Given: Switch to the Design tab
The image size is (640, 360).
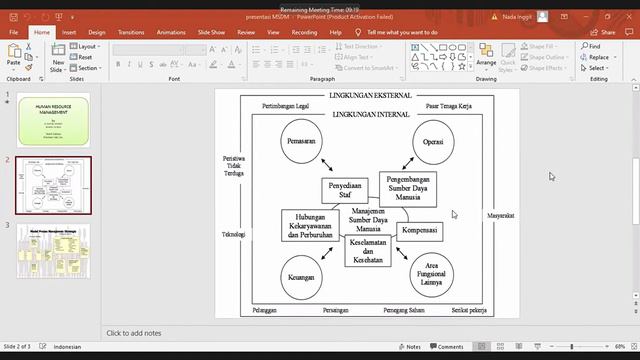Looking at the screenshot, I should [x=97, y=32].
